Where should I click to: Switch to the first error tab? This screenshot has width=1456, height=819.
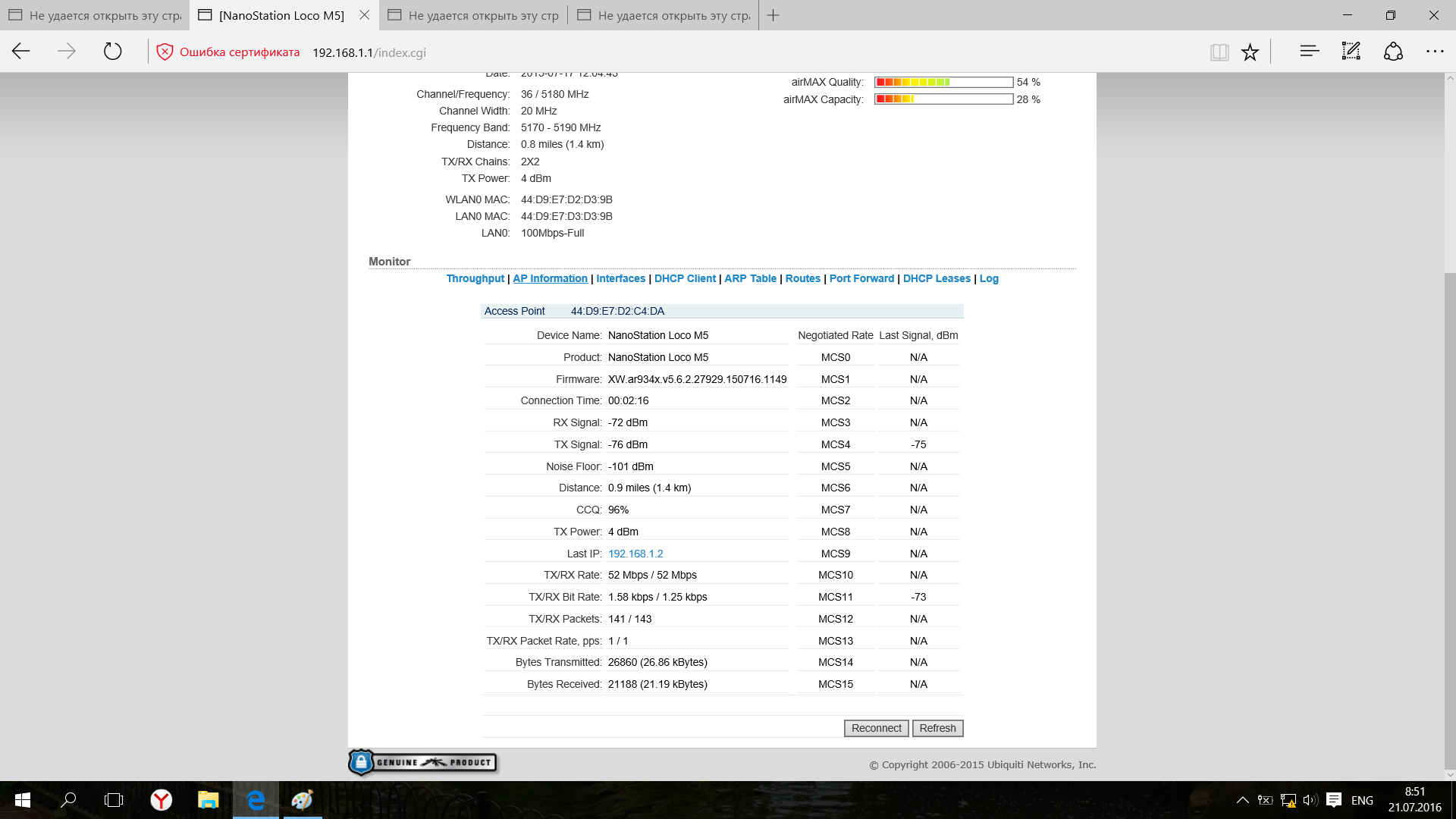coord(95,15)
